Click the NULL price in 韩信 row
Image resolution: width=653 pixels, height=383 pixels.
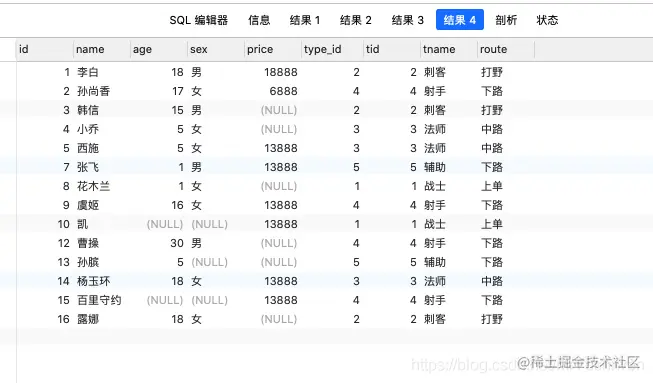pyautogui.click(x=279, y=110)
